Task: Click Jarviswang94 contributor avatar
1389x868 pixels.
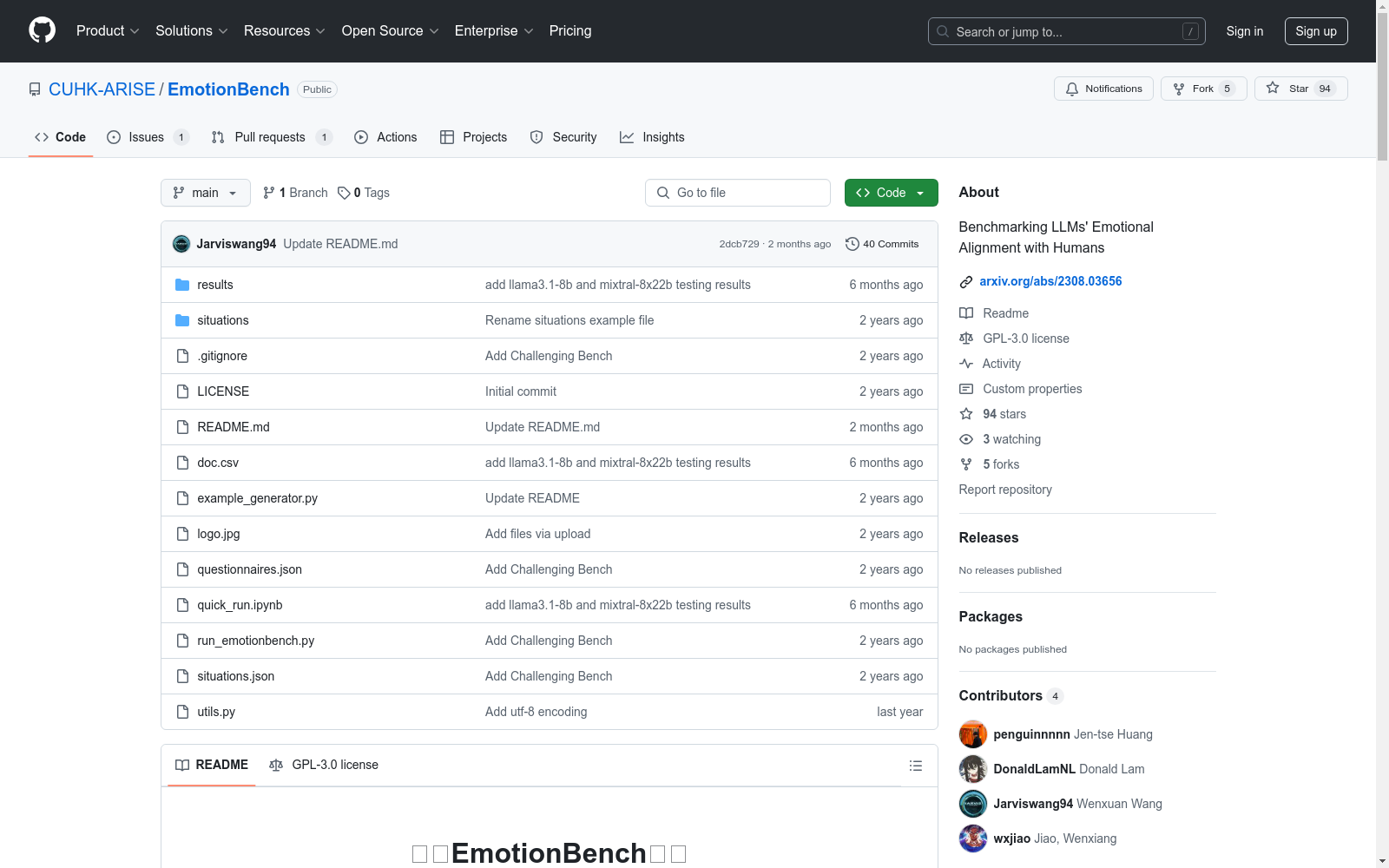Action: tap(973, 804)
